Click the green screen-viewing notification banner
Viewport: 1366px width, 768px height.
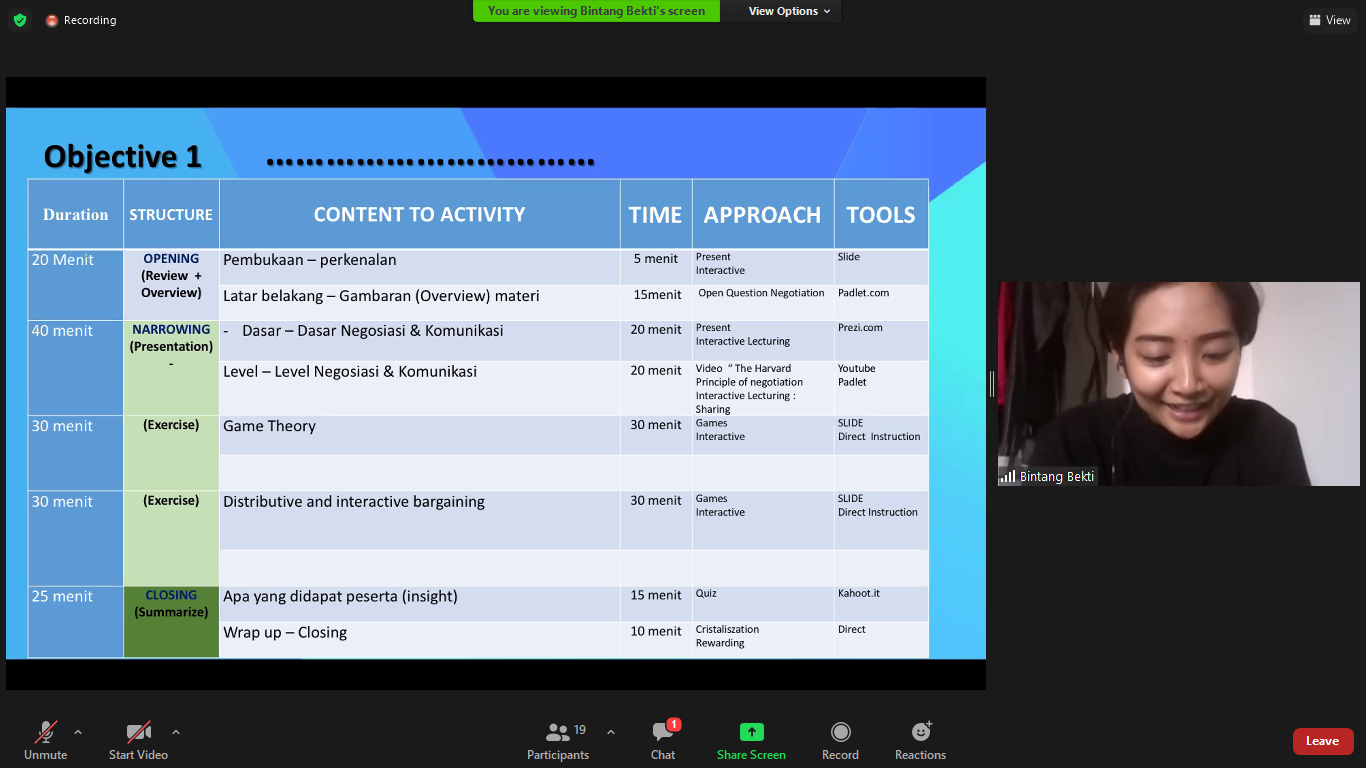(596, 11)
